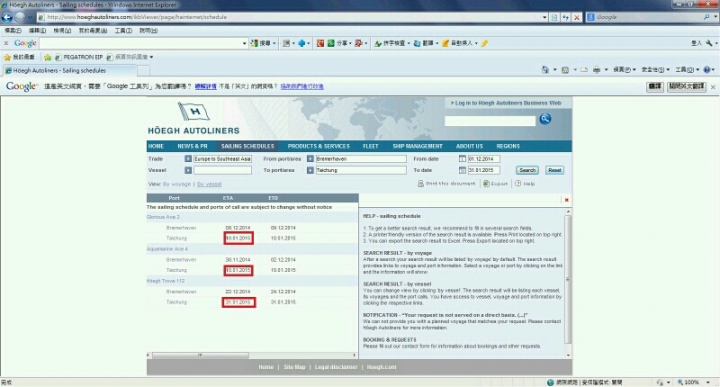
Task: Expand the Google toolbar search box dropdown
Action: coord(244,43)
